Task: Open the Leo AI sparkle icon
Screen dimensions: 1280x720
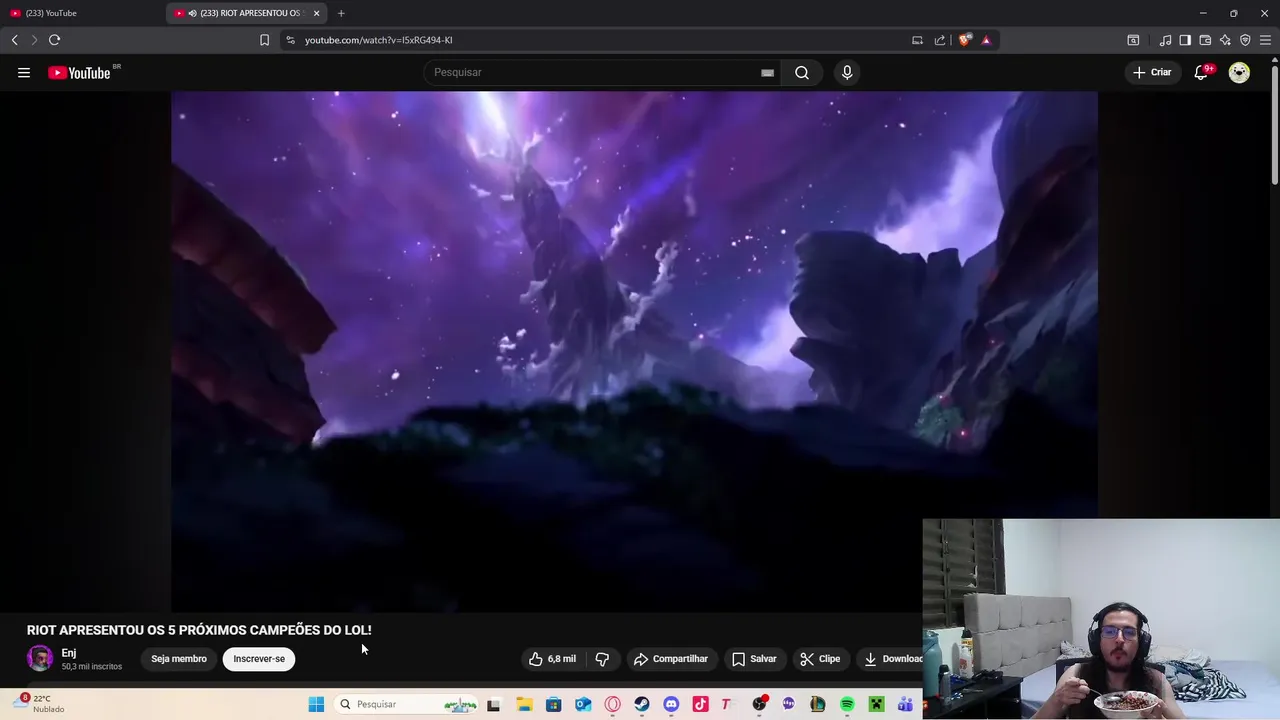Action: (x=1225, y=40)
